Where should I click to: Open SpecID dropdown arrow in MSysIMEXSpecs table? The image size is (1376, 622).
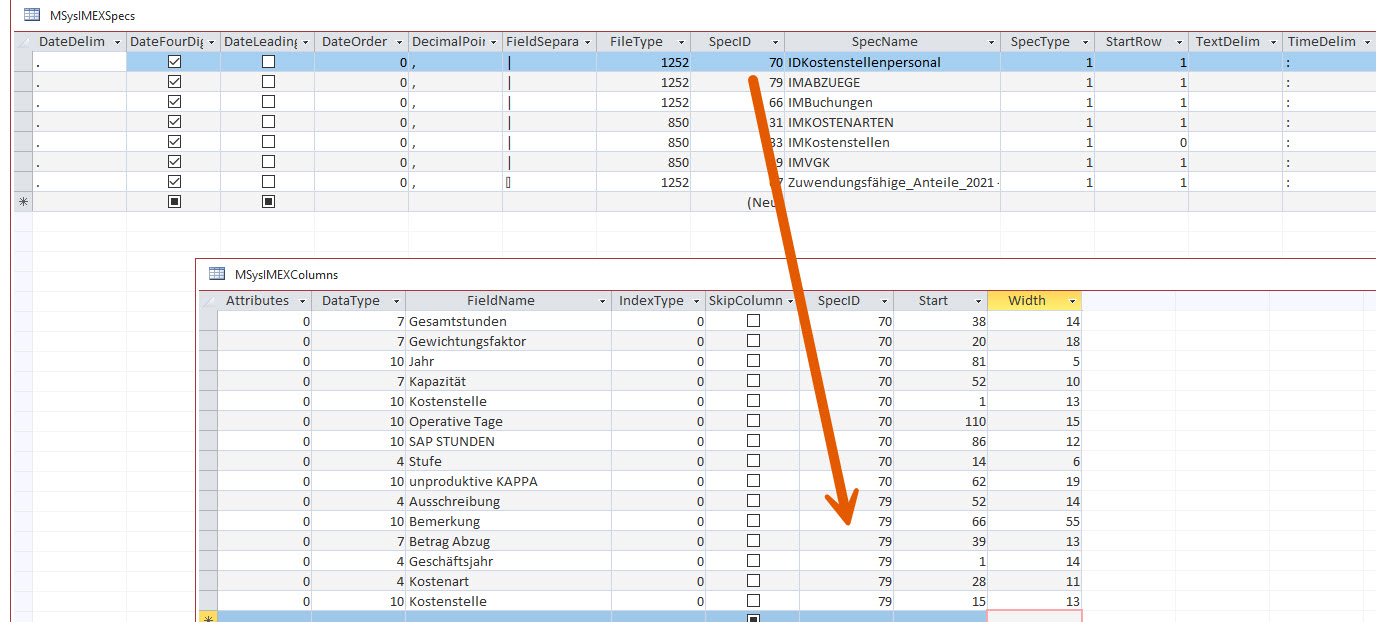775,42
